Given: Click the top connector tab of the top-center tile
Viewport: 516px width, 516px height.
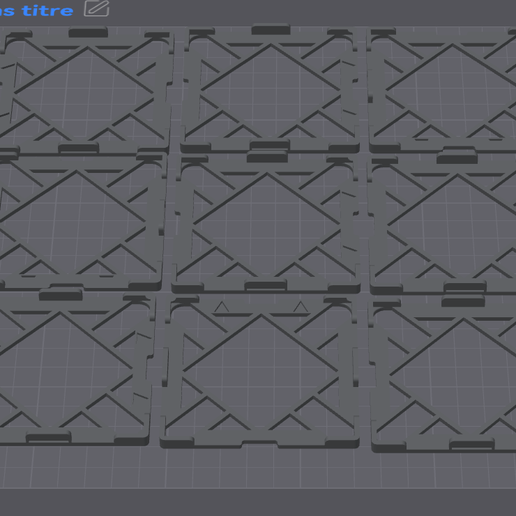Looking at the screenshot, I should pos(271,29).
